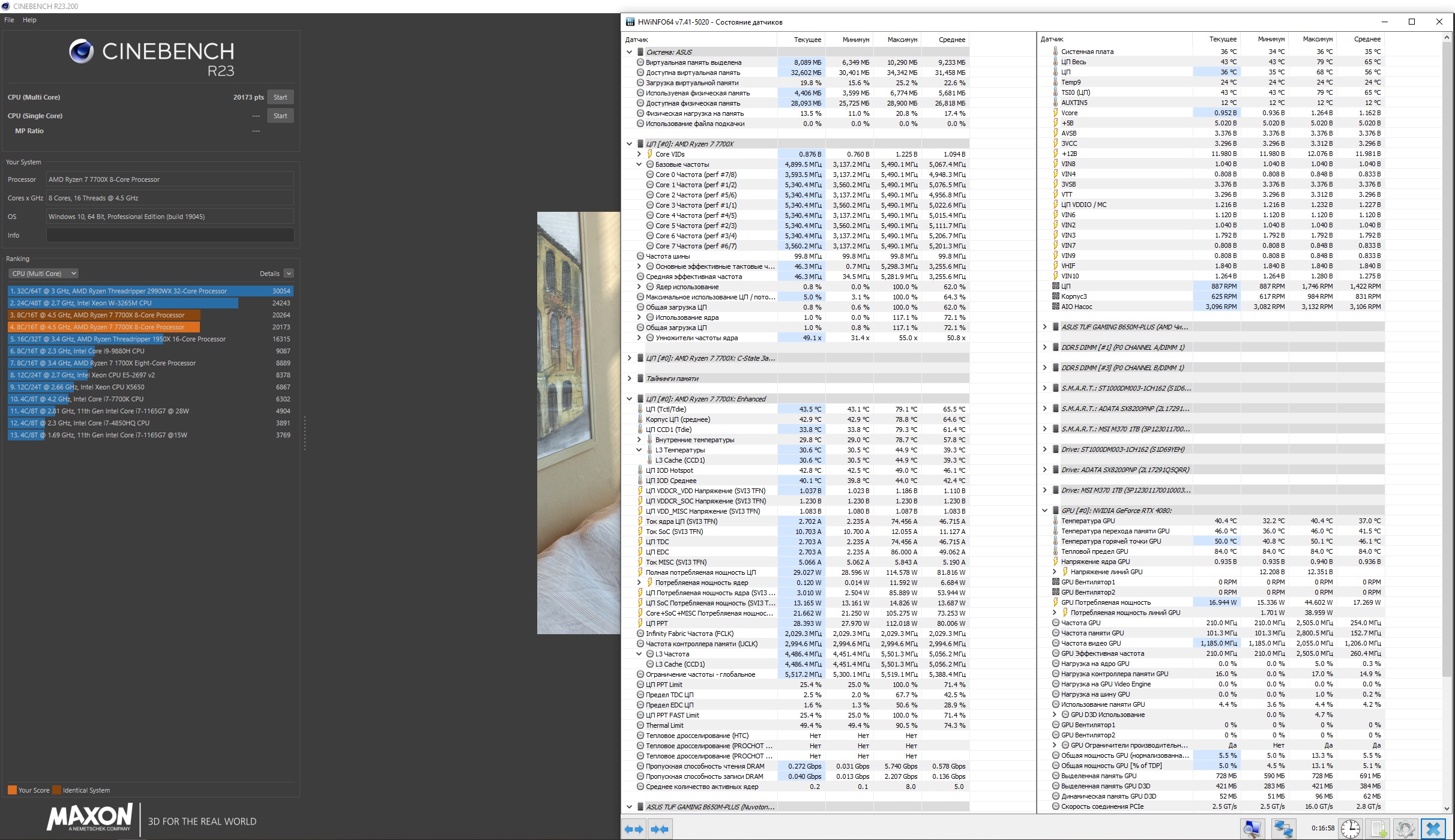This screenshot has height=840, width=1455.
Task: Open the Cinebench File menu
Action: tap(9, 20)
